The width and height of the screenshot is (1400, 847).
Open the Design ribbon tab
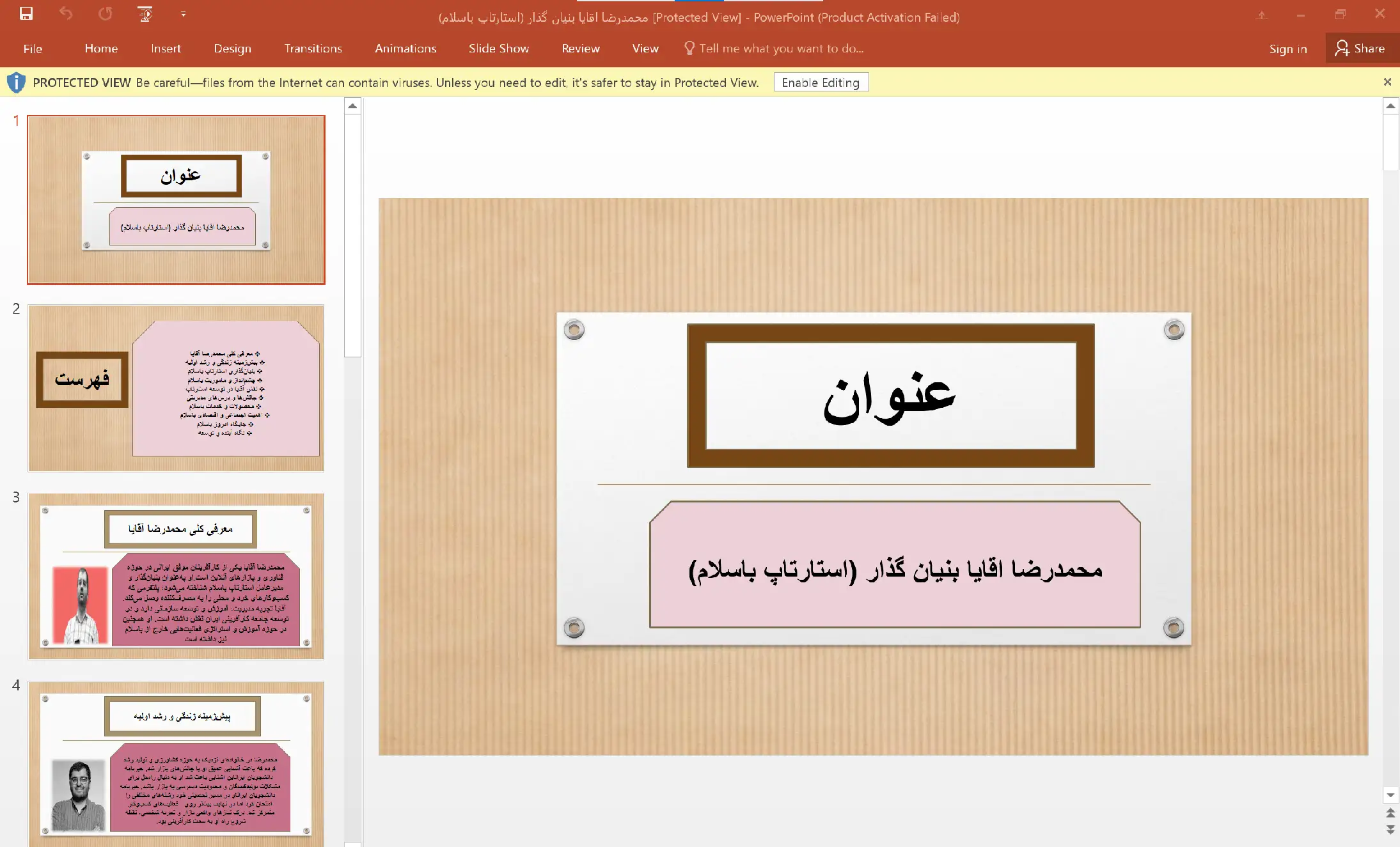[232, 49]
